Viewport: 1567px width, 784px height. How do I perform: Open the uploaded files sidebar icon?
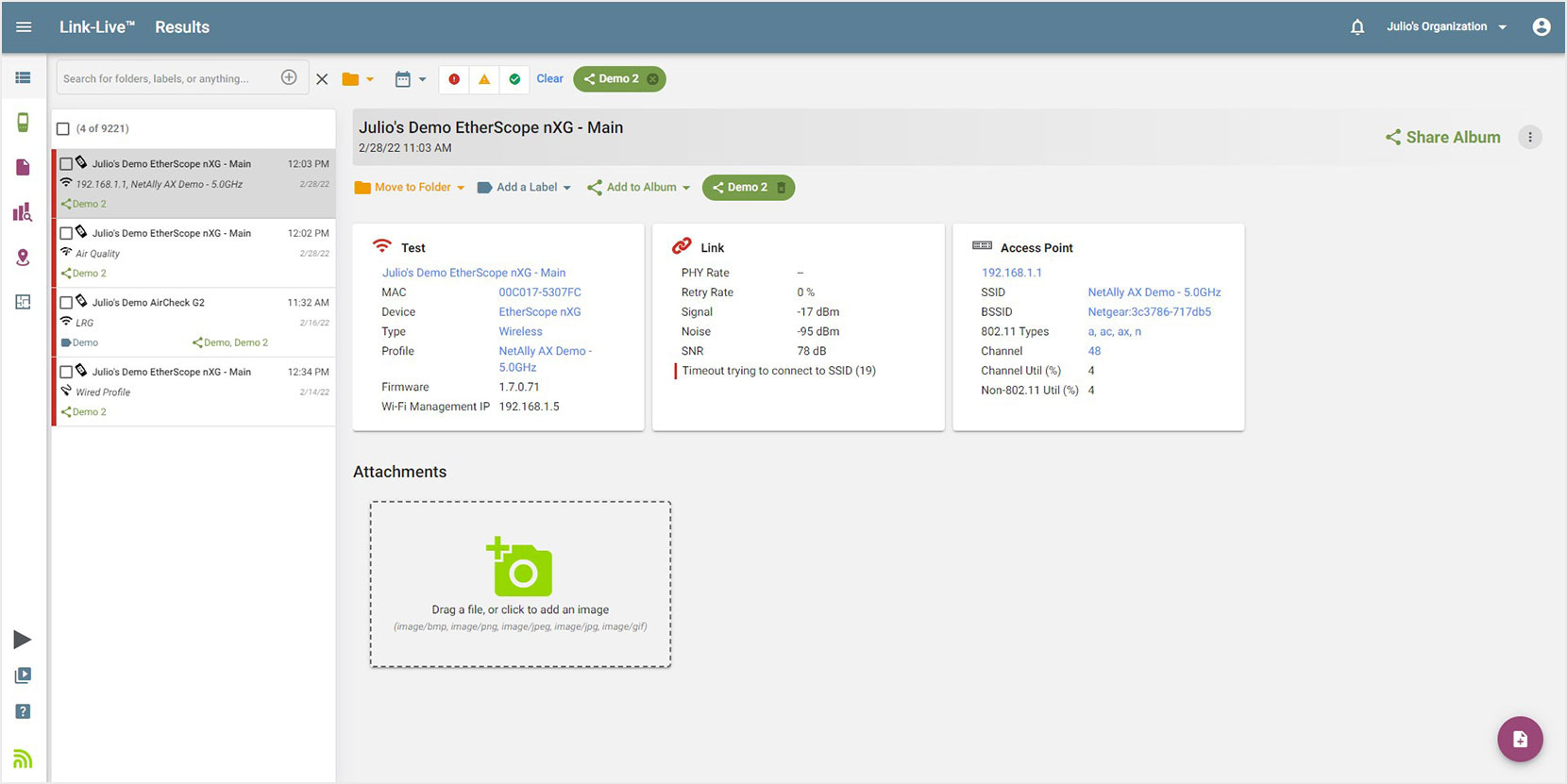23,167
